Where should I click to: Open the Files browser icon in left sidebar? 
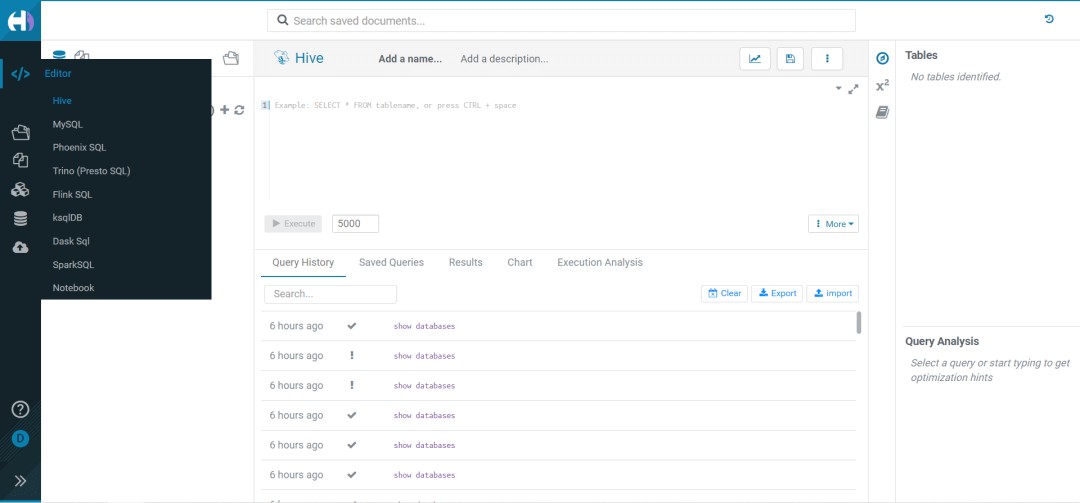[20, 132]
